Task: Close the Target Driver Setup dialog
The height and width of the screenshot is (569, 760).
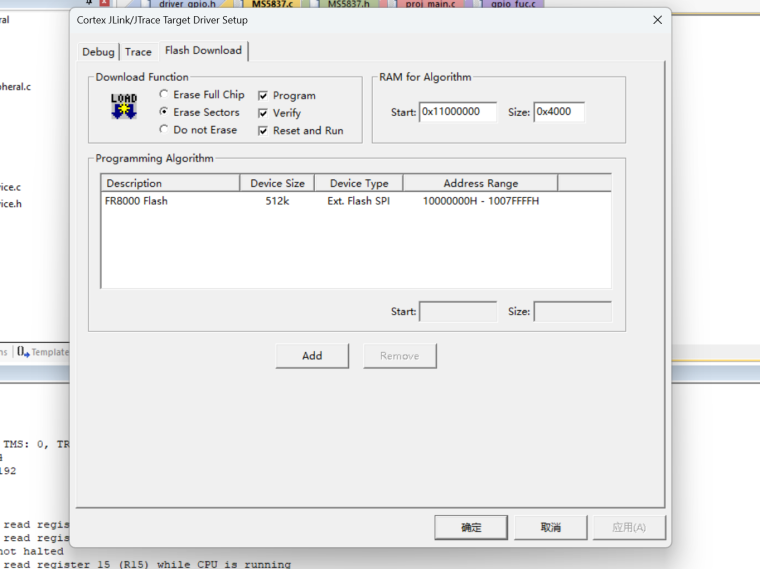Action: 657,20
